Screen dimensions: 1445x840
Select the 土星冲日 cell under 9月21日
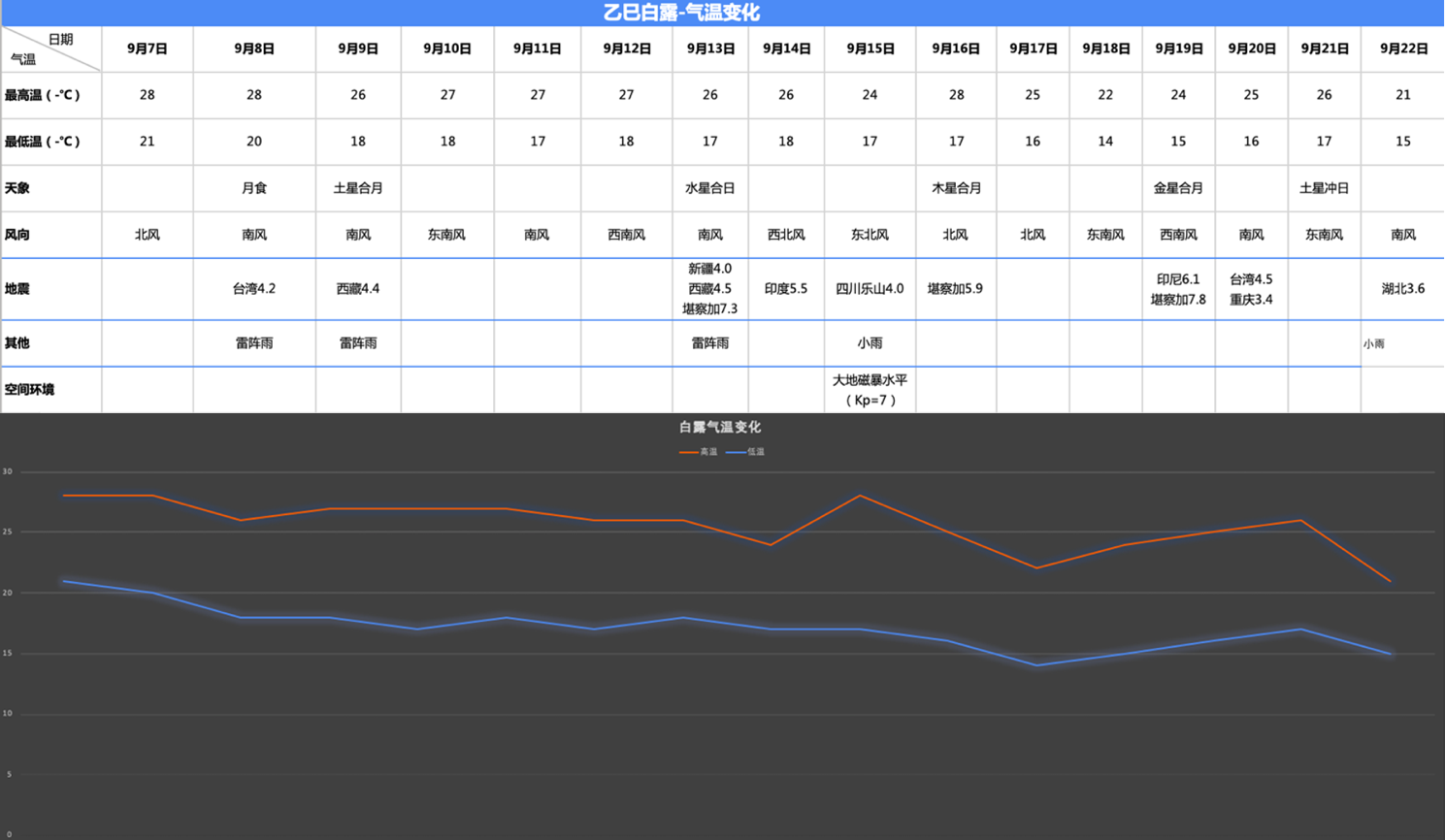click(1325, 188)
